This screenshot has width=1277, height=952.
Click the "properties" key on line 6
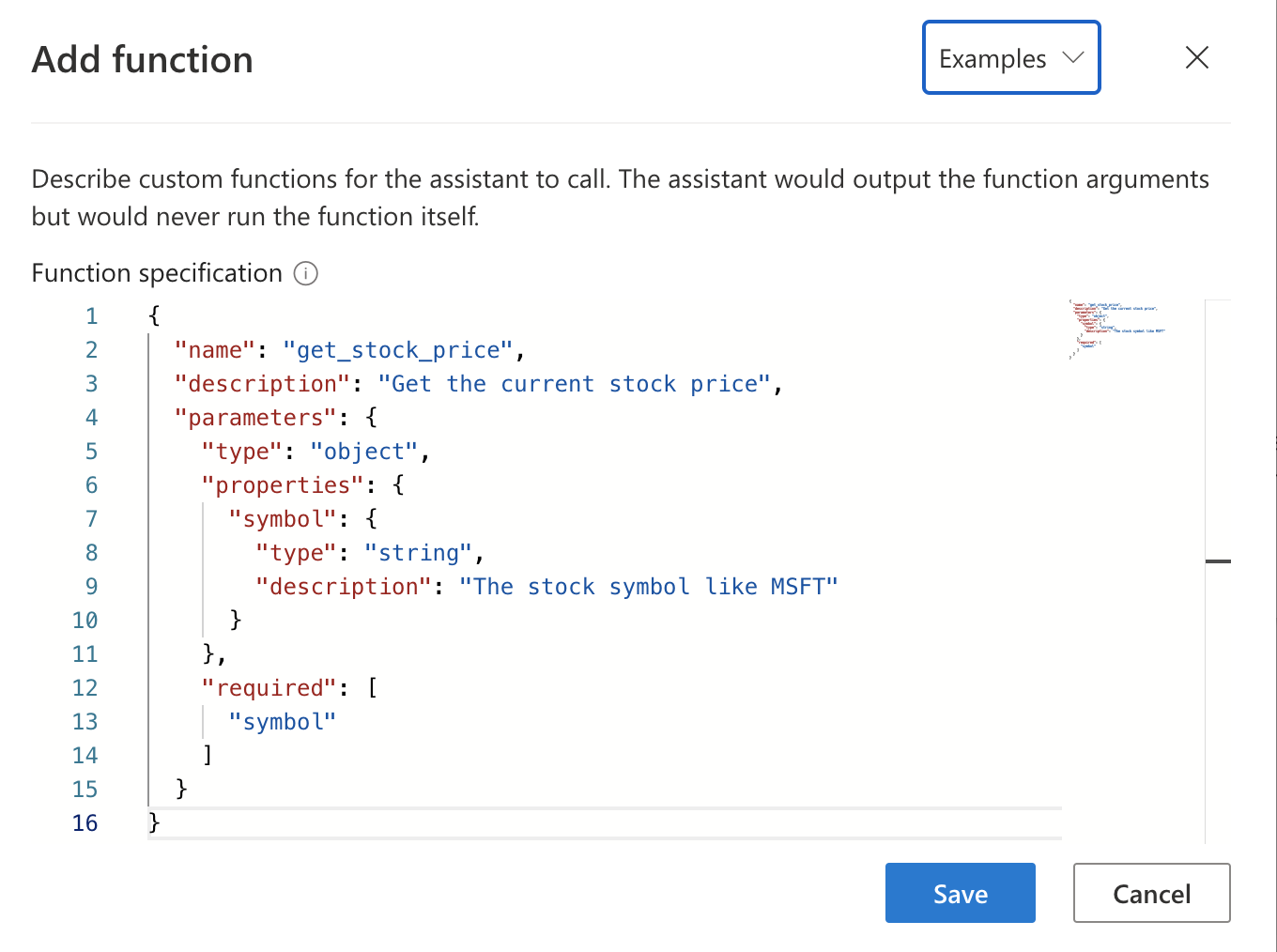(282, 485)
